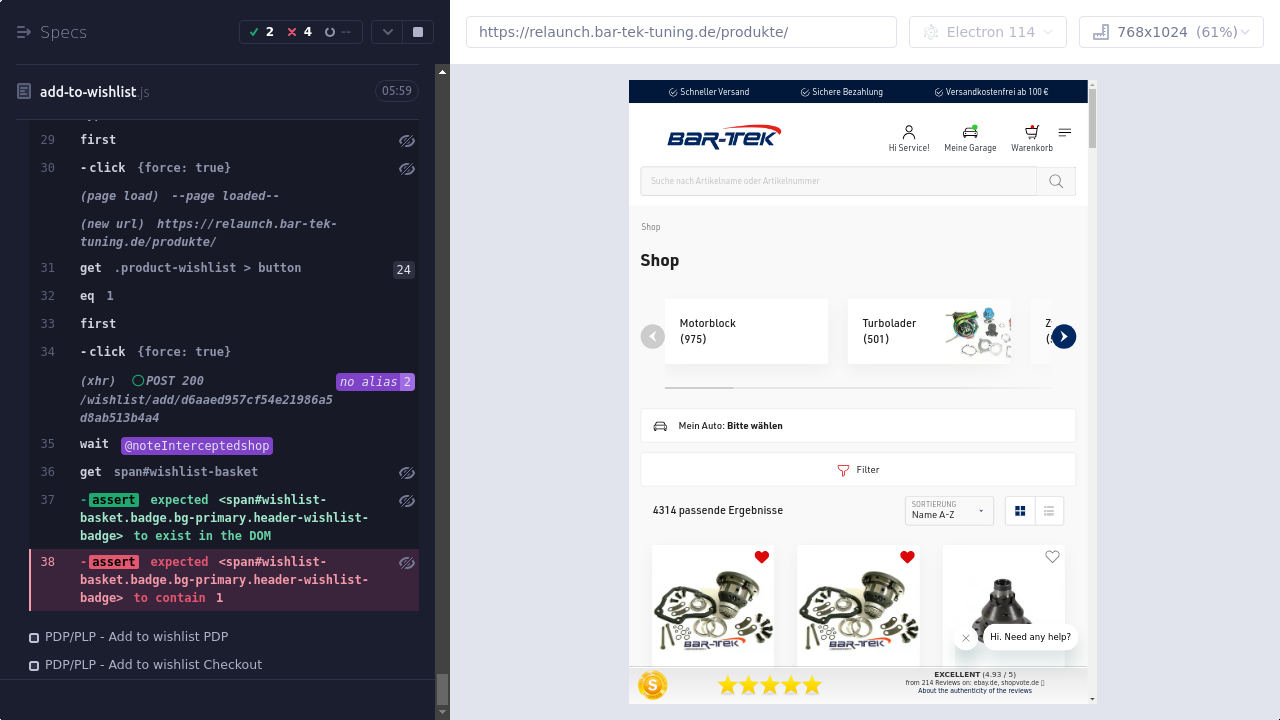Click the Filter button
This screenshot has height=720, width=1280.
coord(858,470)
